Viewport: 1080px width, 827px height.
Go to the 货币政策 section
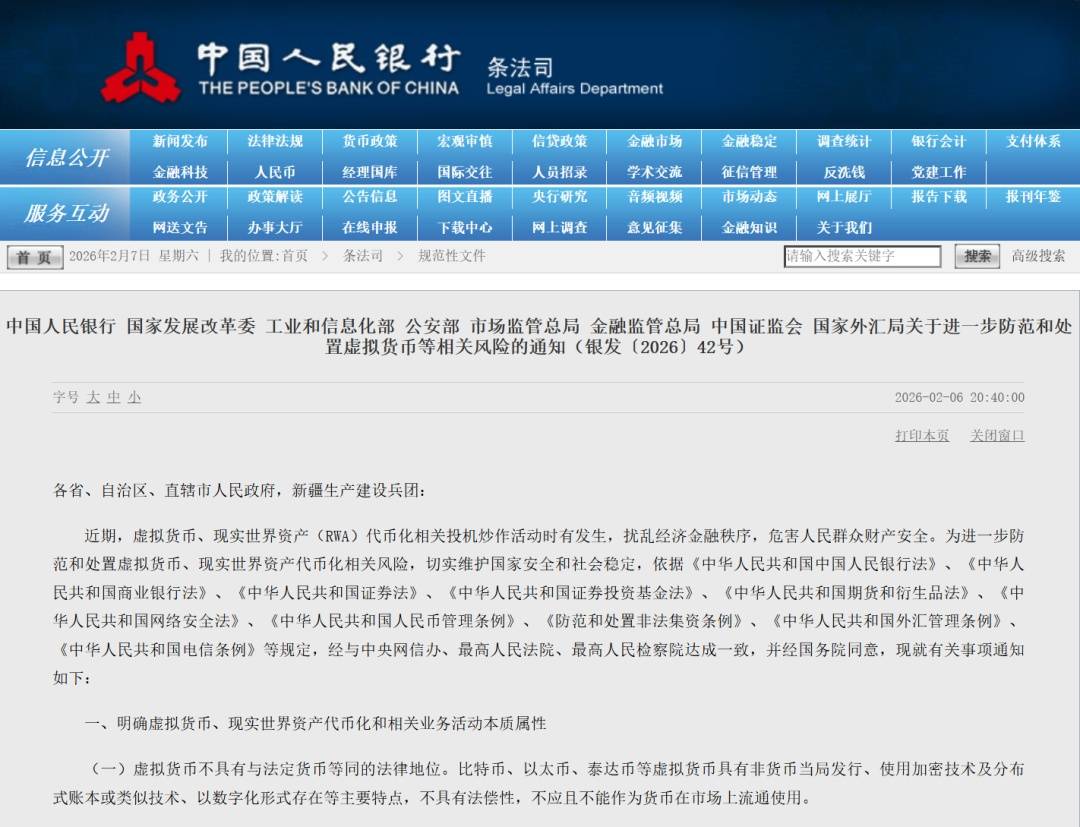[x=370, y=142]
